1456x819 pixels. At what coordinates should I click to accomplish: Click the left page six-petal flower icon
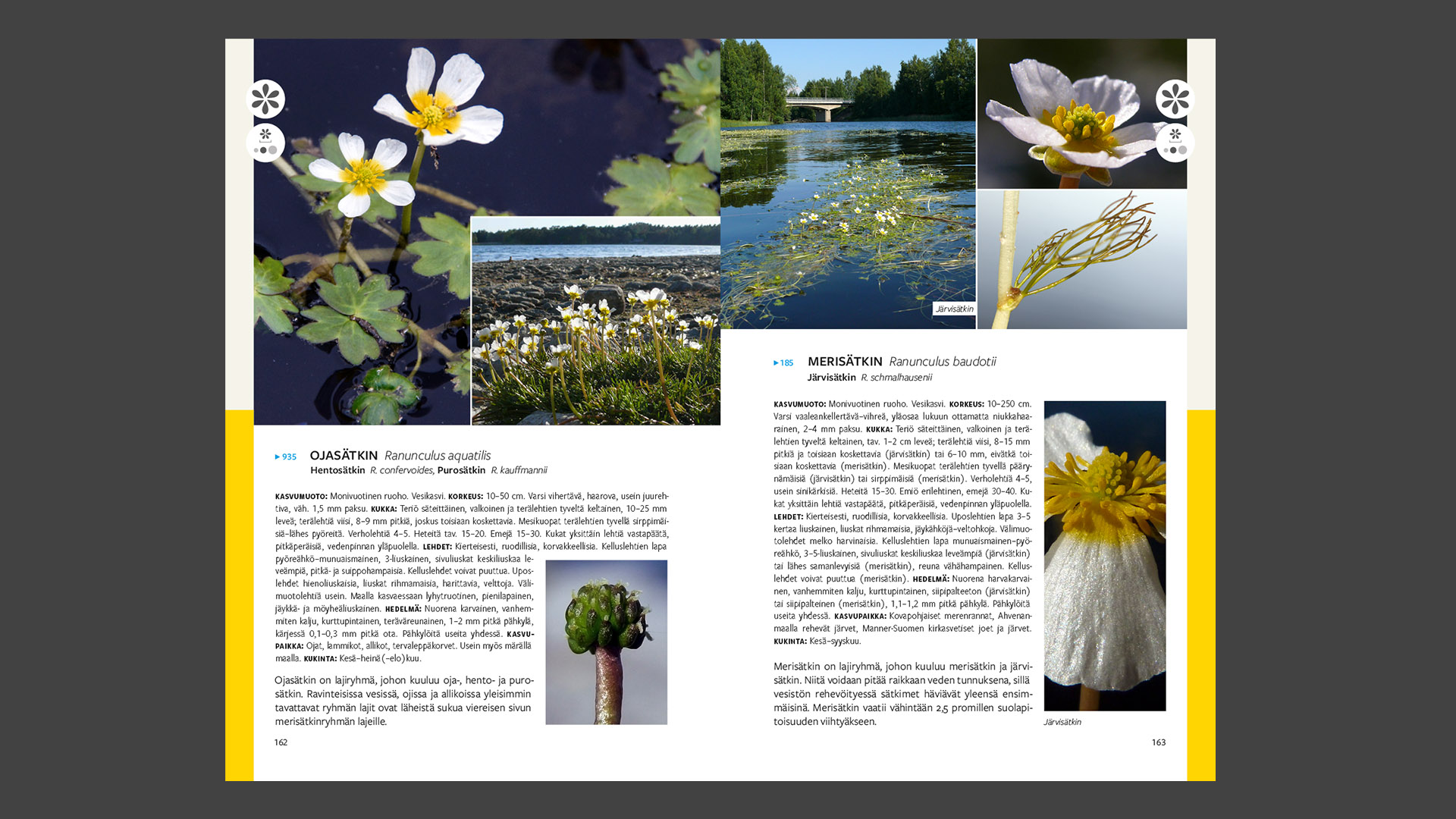point(265,99)
